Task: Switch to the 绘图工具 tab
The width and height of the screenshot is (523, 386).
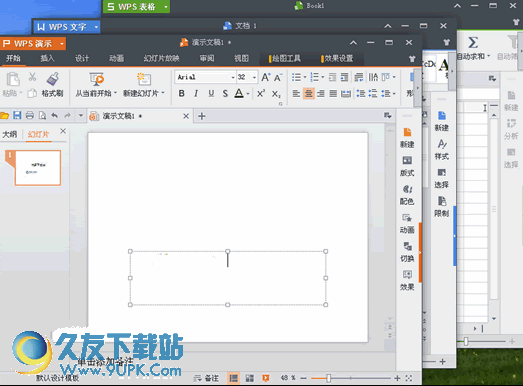Action: [x=285, y=59]
